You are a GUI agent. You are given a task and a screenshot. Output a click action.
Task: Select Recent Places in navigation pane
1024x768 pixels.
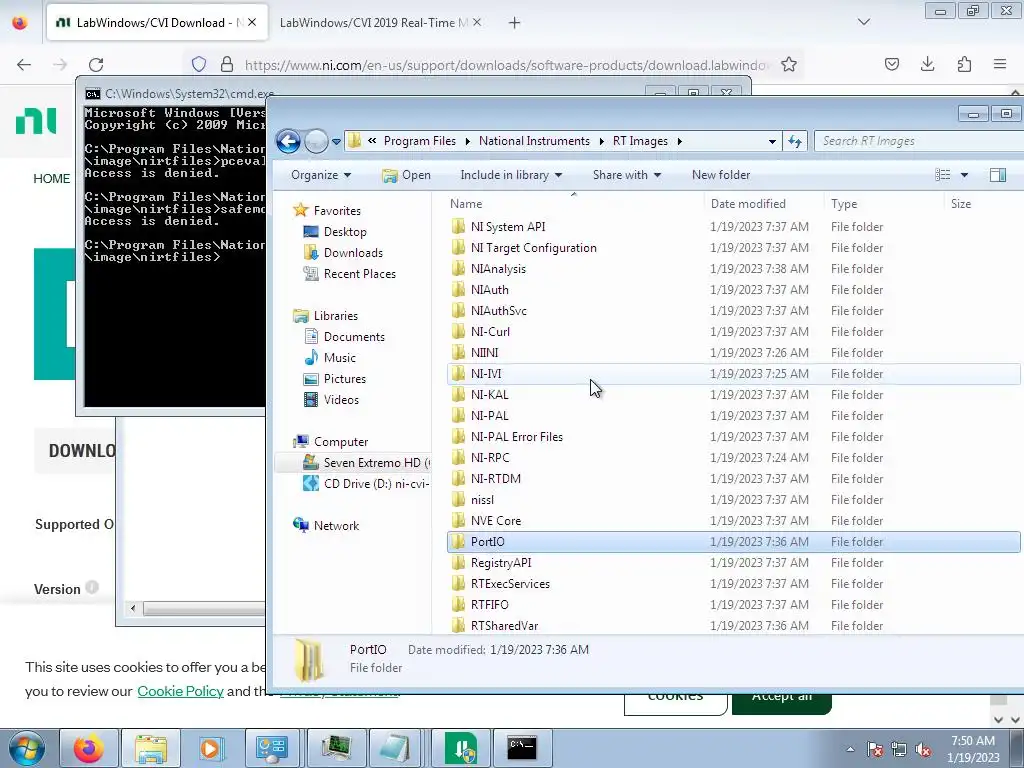tap(360, 274)
